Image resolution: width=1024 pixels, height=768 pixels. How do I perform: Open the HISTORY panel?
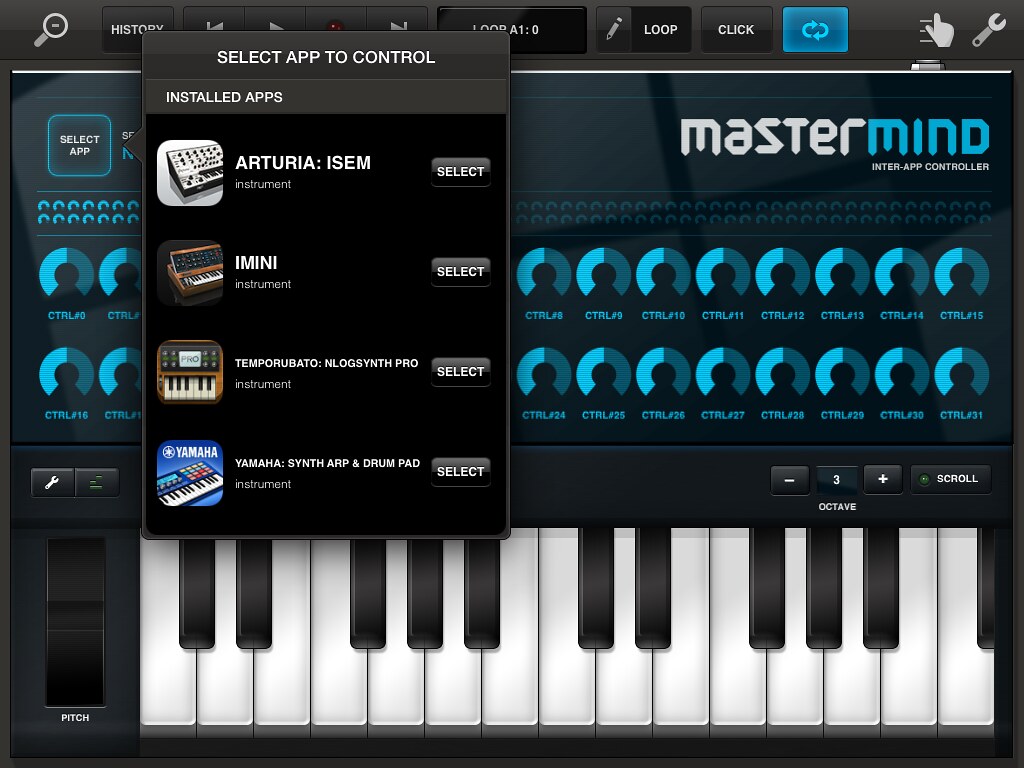(137, 29)
